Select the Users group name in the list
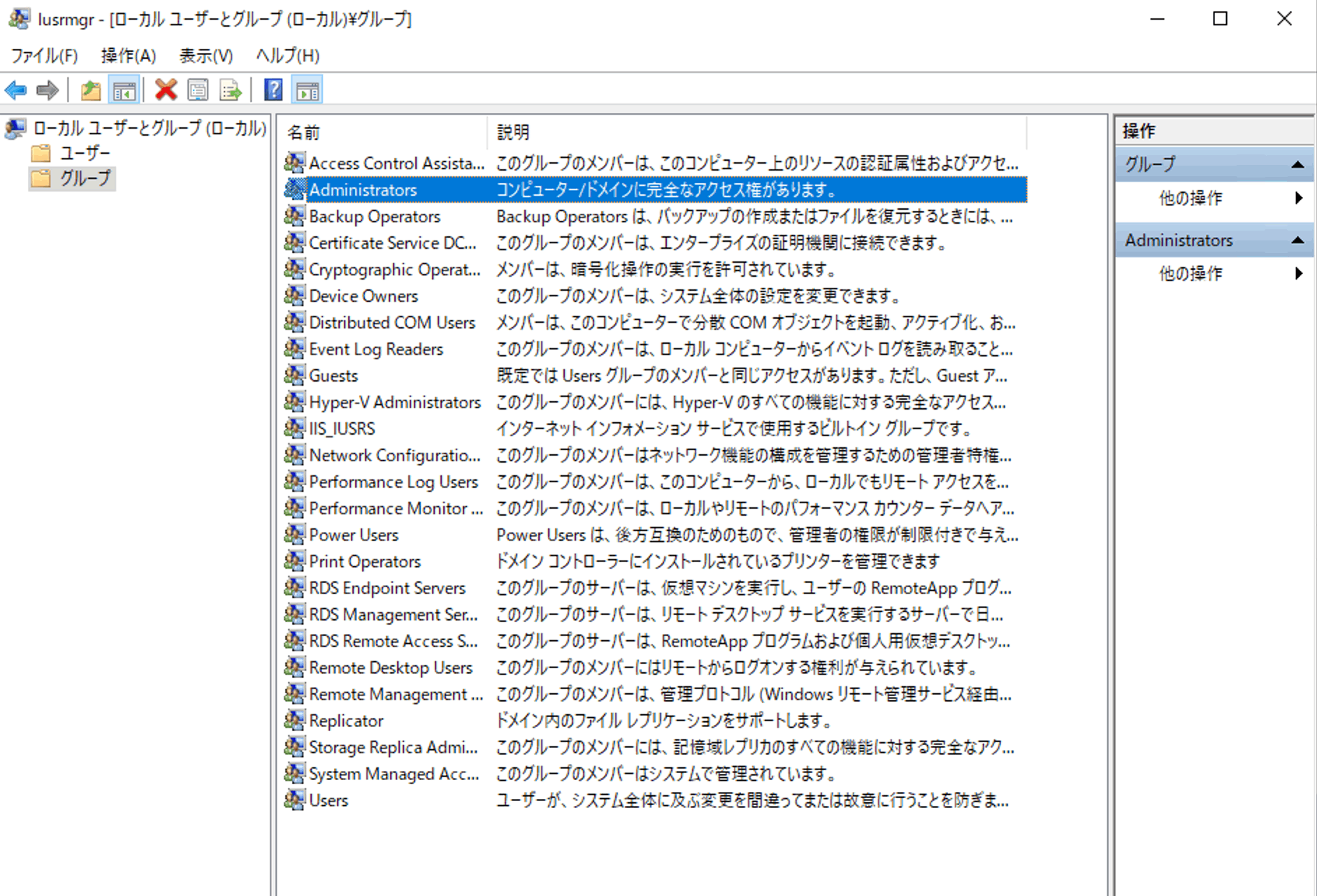 pos(329,800)
